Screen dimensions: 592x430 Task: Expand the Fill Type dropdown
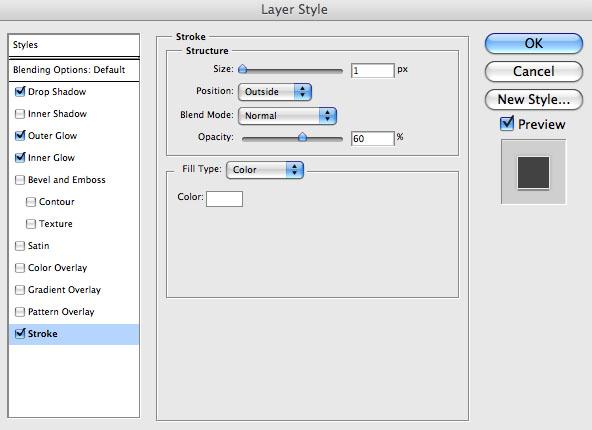[x=265, y=170]
